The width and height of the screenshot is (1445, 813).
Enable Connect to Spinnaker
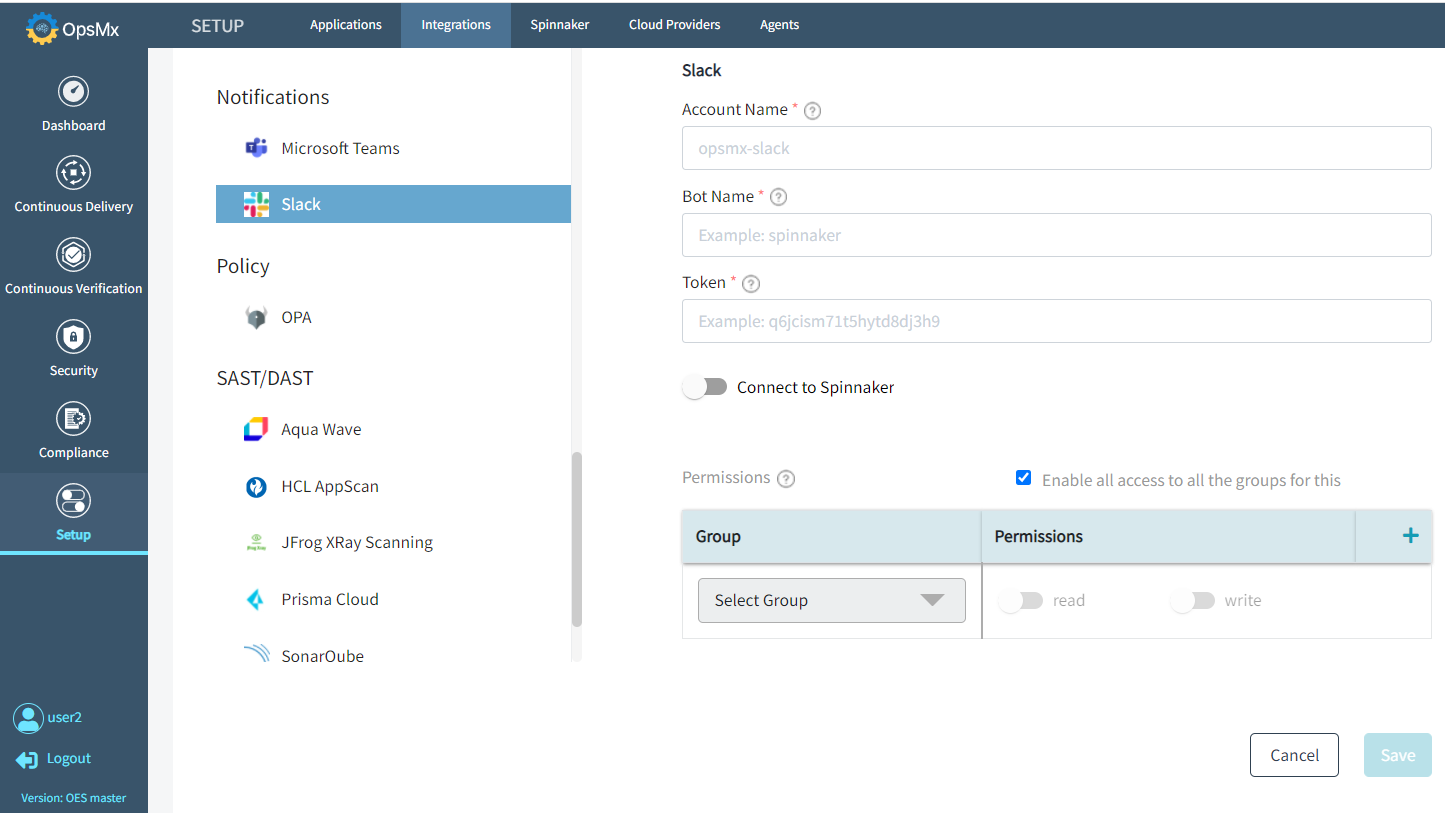(705, 386)
